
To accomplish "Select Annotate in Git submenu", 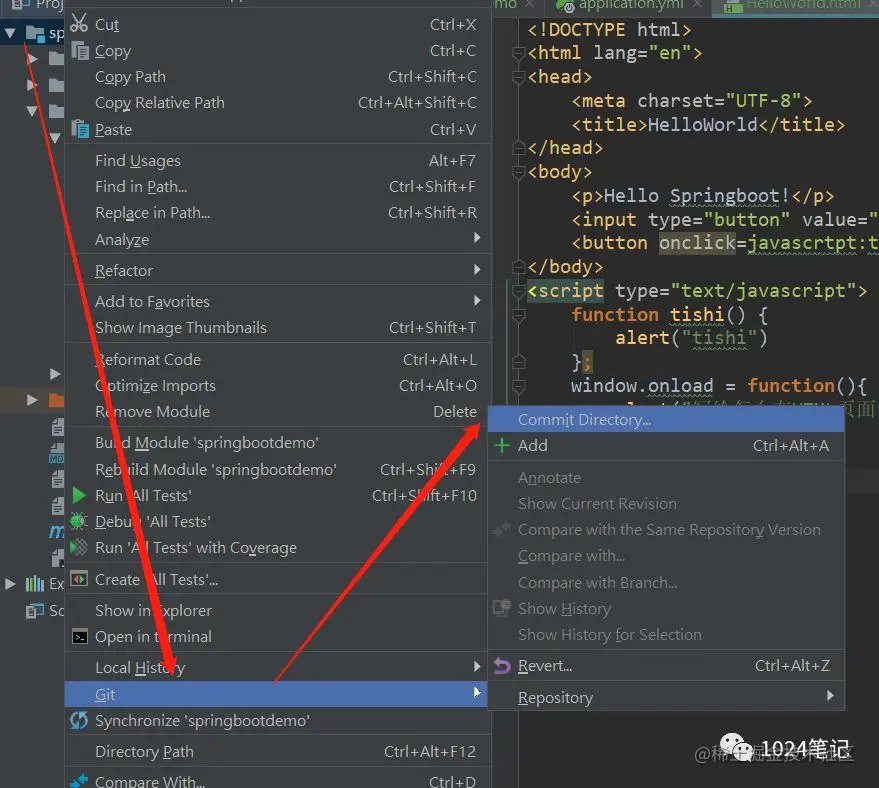I will [666, 478].
